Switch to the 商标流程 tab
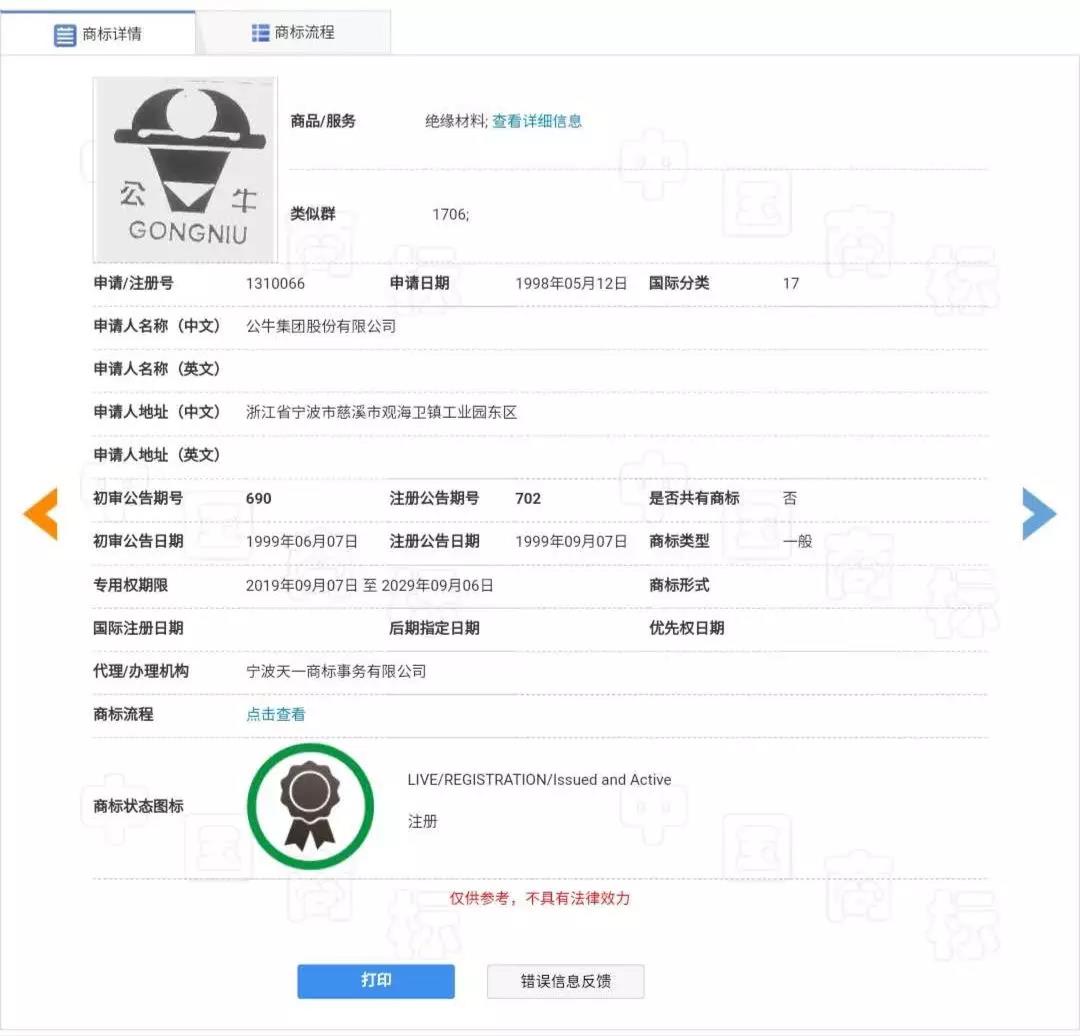1080x1036 pixels. (294, 32)
